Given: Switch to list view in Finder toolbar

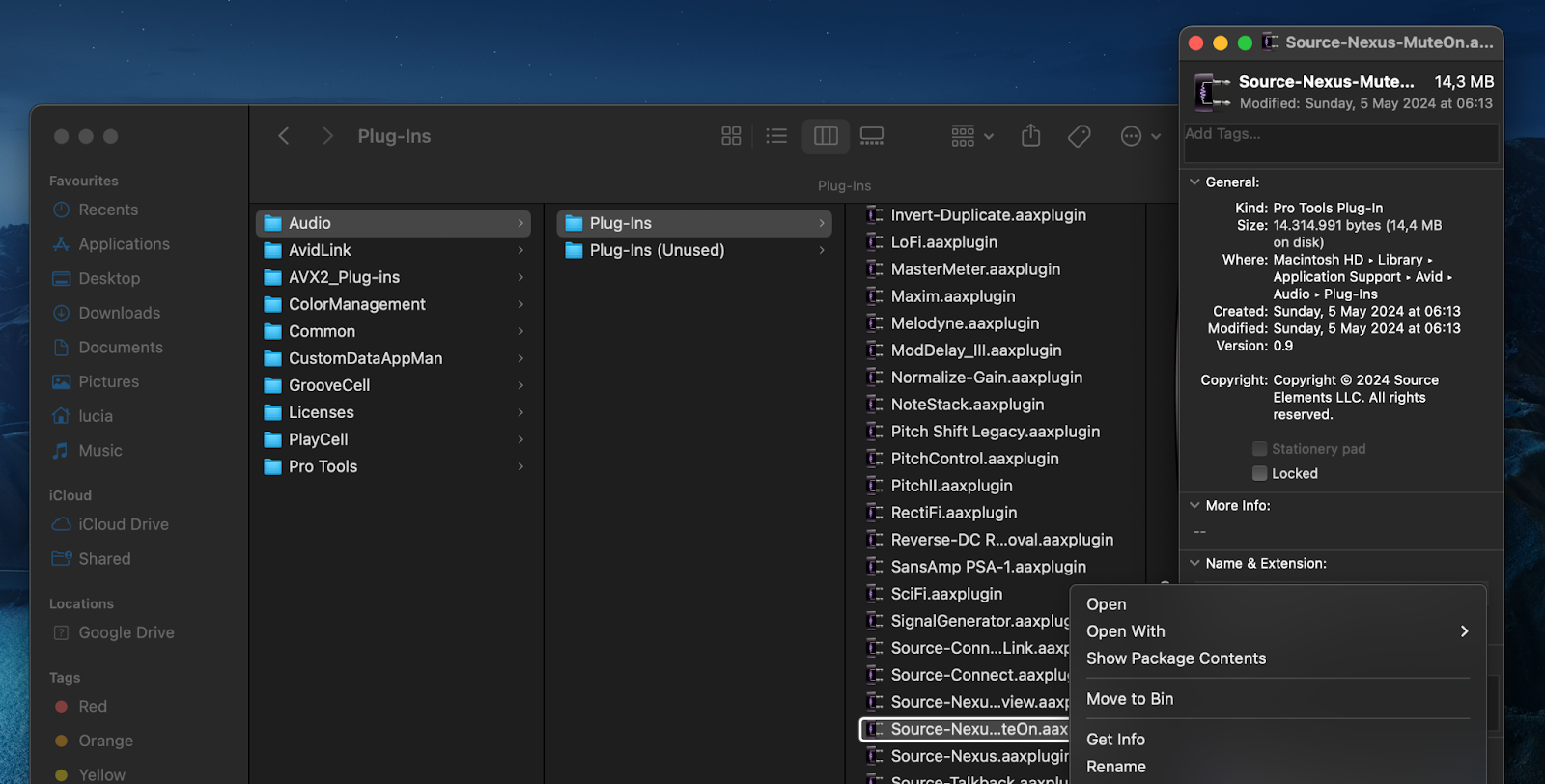Looking at the screenshot, I should pyautogui.click(x=776, y=136).
